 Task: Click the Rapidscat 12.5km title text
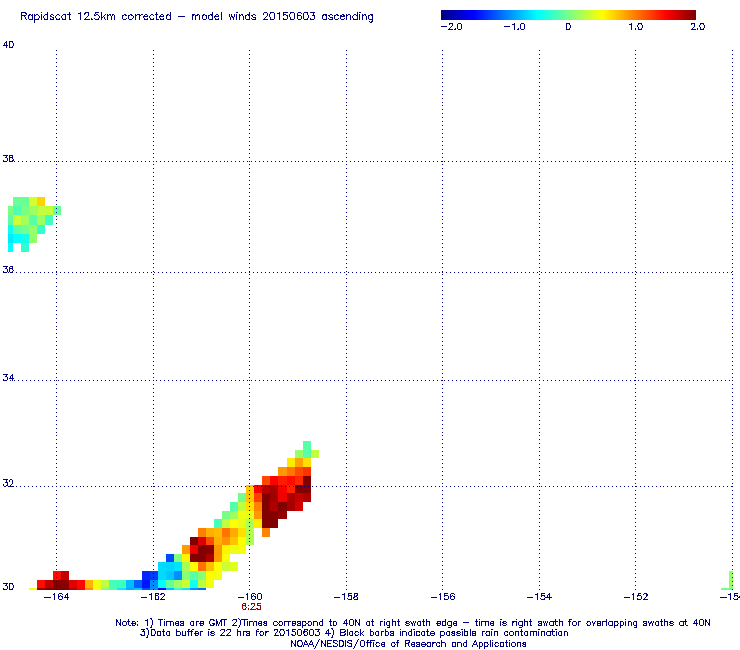coord(197,17)
